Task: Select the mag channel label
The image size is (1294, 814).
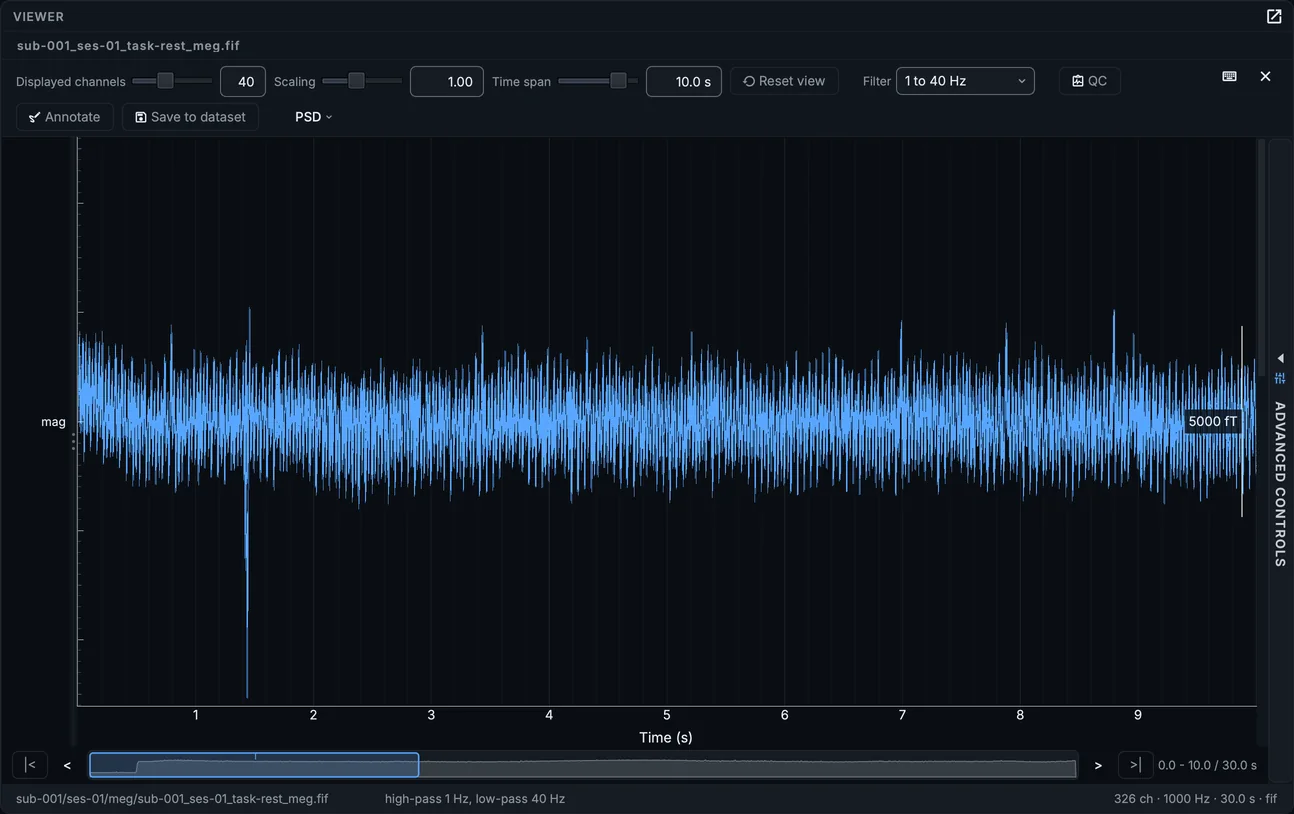Action: click(53, 422)
